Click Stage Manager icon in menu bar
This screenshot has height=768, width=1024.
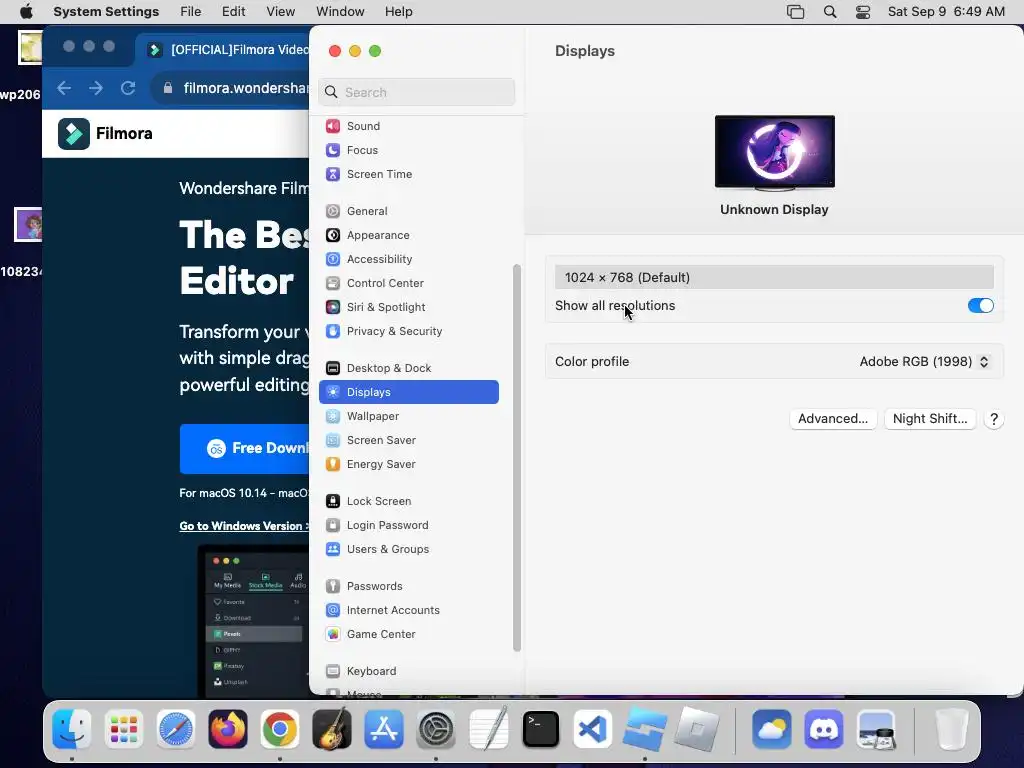pos(795,12)
